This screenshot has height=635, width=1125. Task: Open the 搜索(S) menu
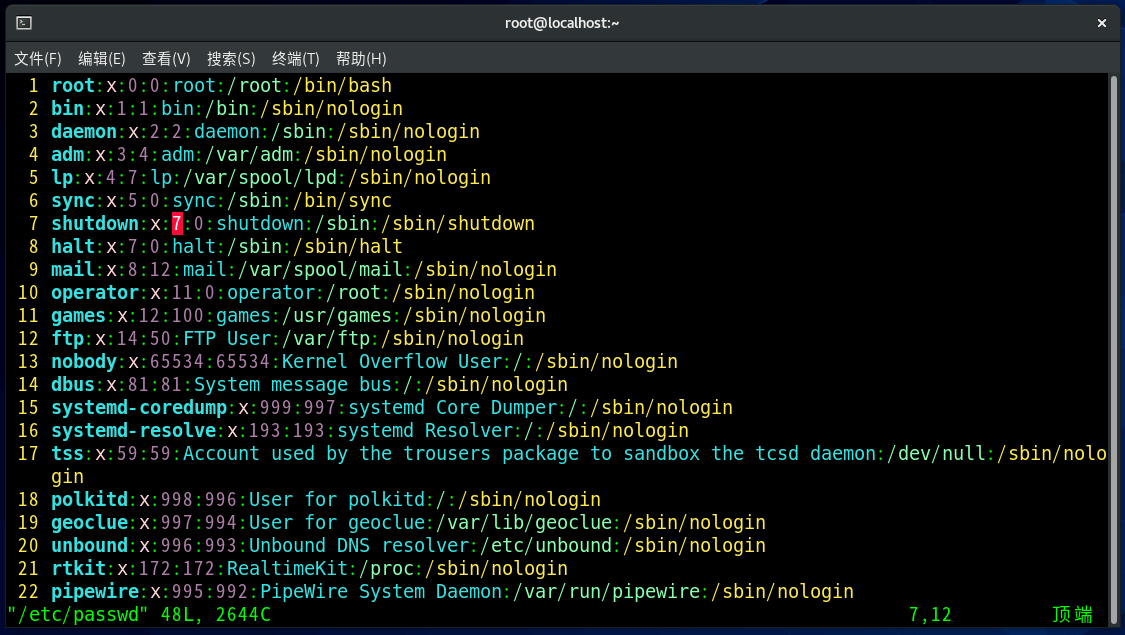tap(231, 59)
